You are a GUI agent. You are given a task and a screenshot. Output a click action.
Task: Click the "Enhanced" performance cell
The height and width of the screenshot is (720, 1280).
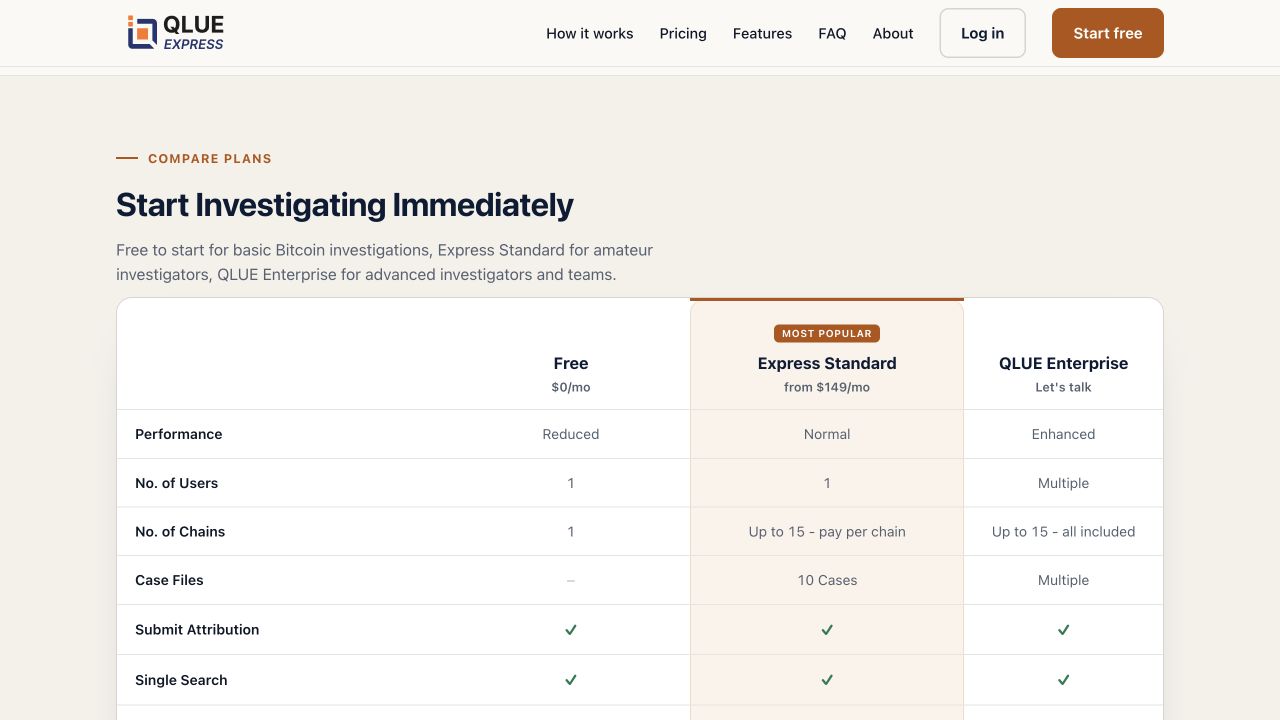[x=1063, y=434]
